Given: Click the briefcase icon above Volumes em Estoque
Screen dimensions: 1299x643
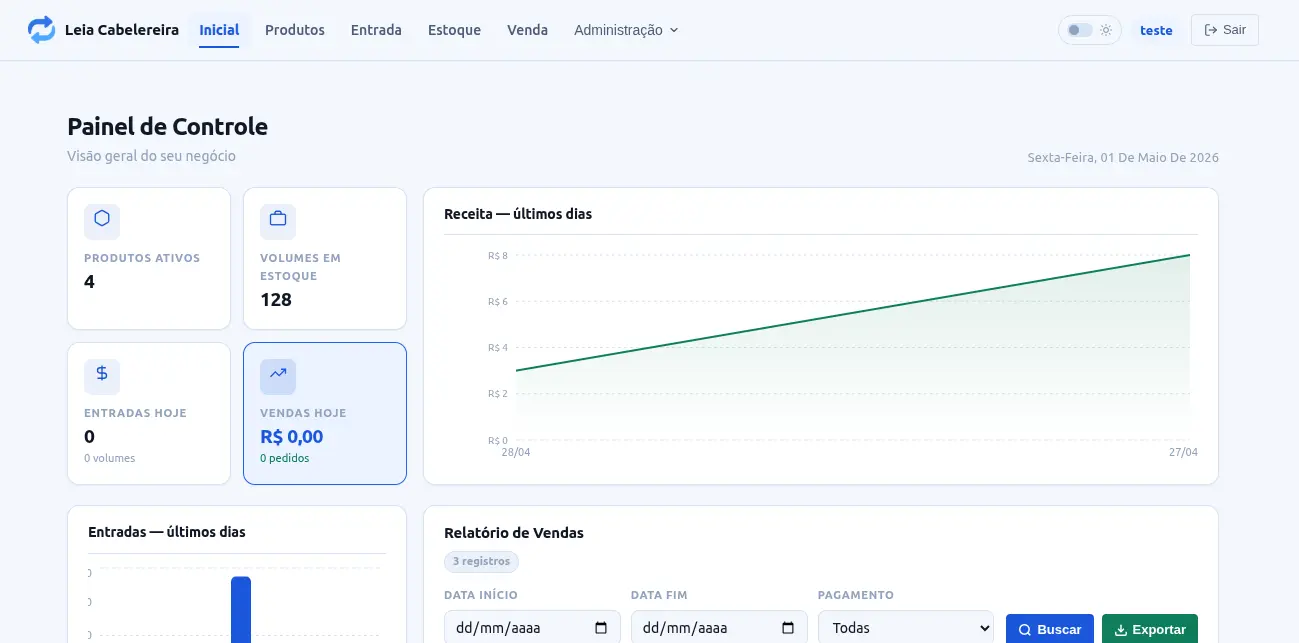Looking at the screenshot, I should pyautogui.click(x=278, y=218).
